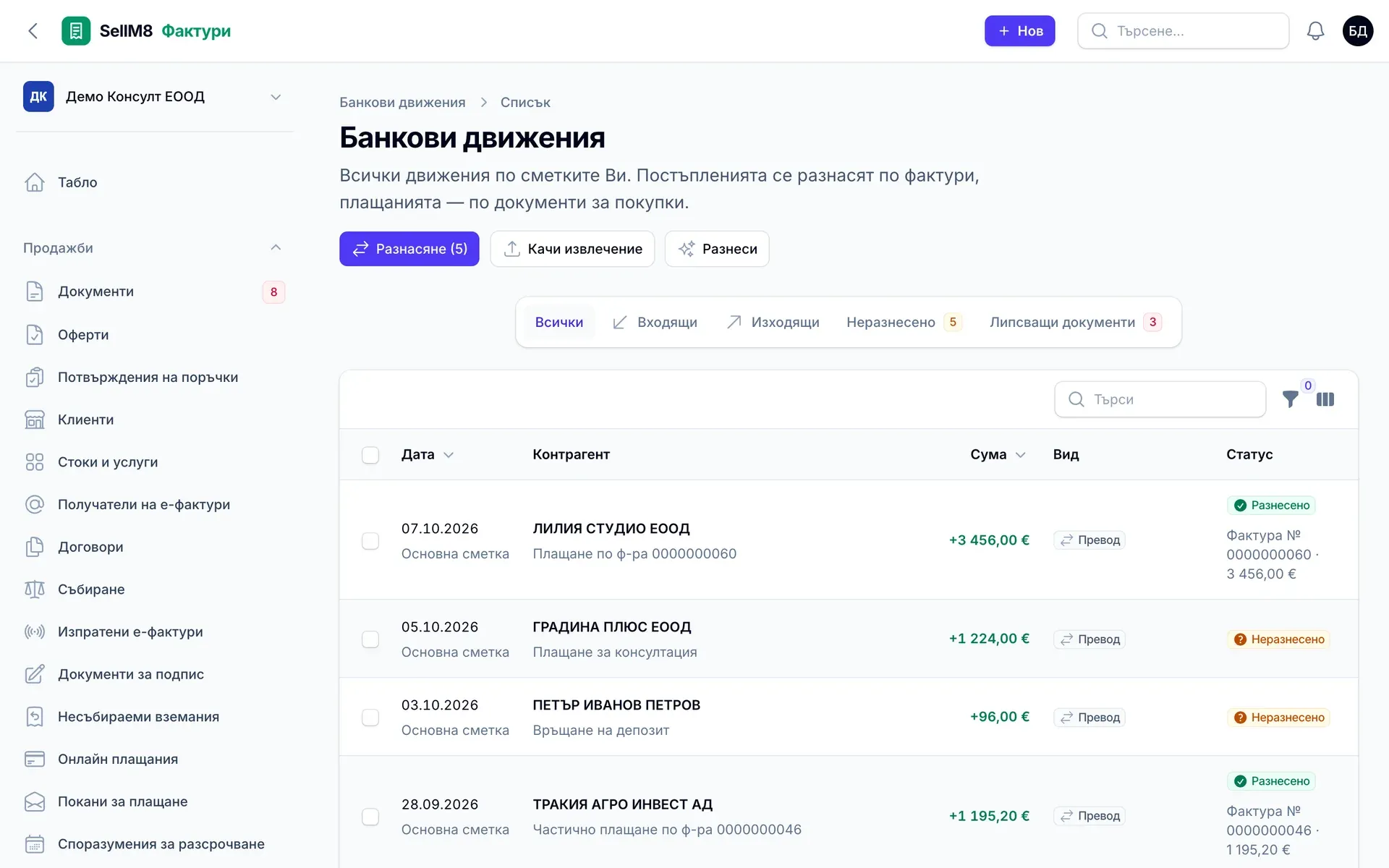This screenshot has width=1389, height=868.
Task: Open the SellM8 invoices logo icon
Action: [76, 31]
